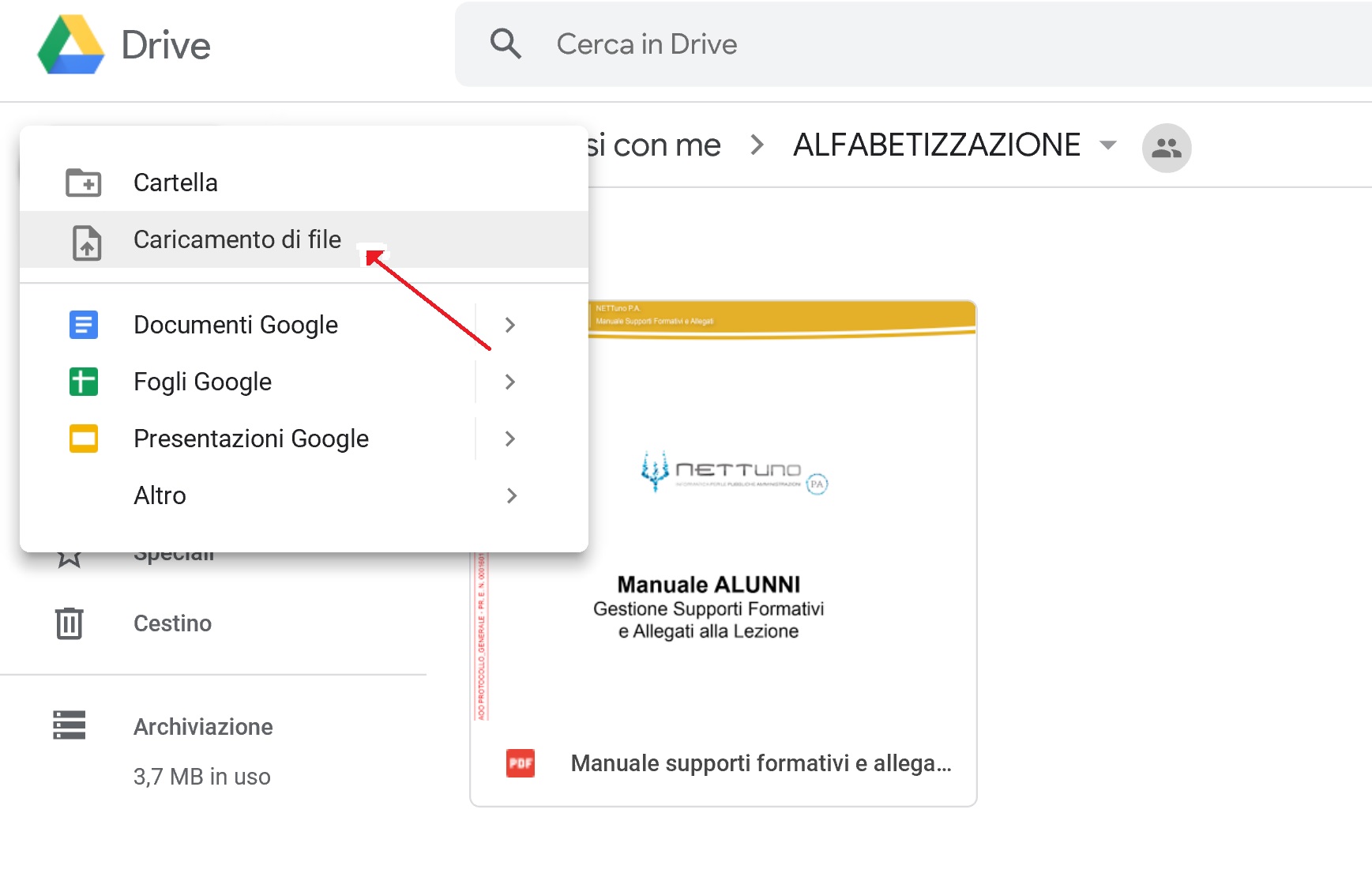Click the new folder icon beside Cartella
Image resolution: width=1372 pixels, height=881 pixels.
coord(83,183)
